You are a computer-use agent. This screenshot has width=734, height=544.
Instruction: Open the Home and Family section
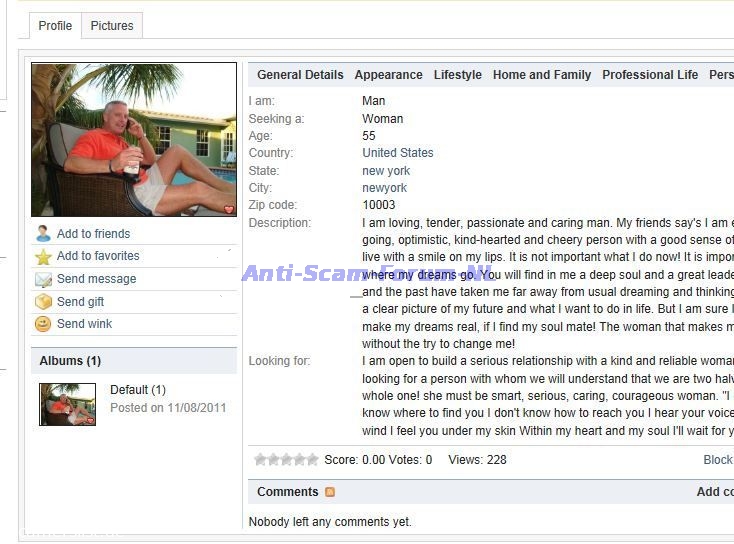[542, 75]
